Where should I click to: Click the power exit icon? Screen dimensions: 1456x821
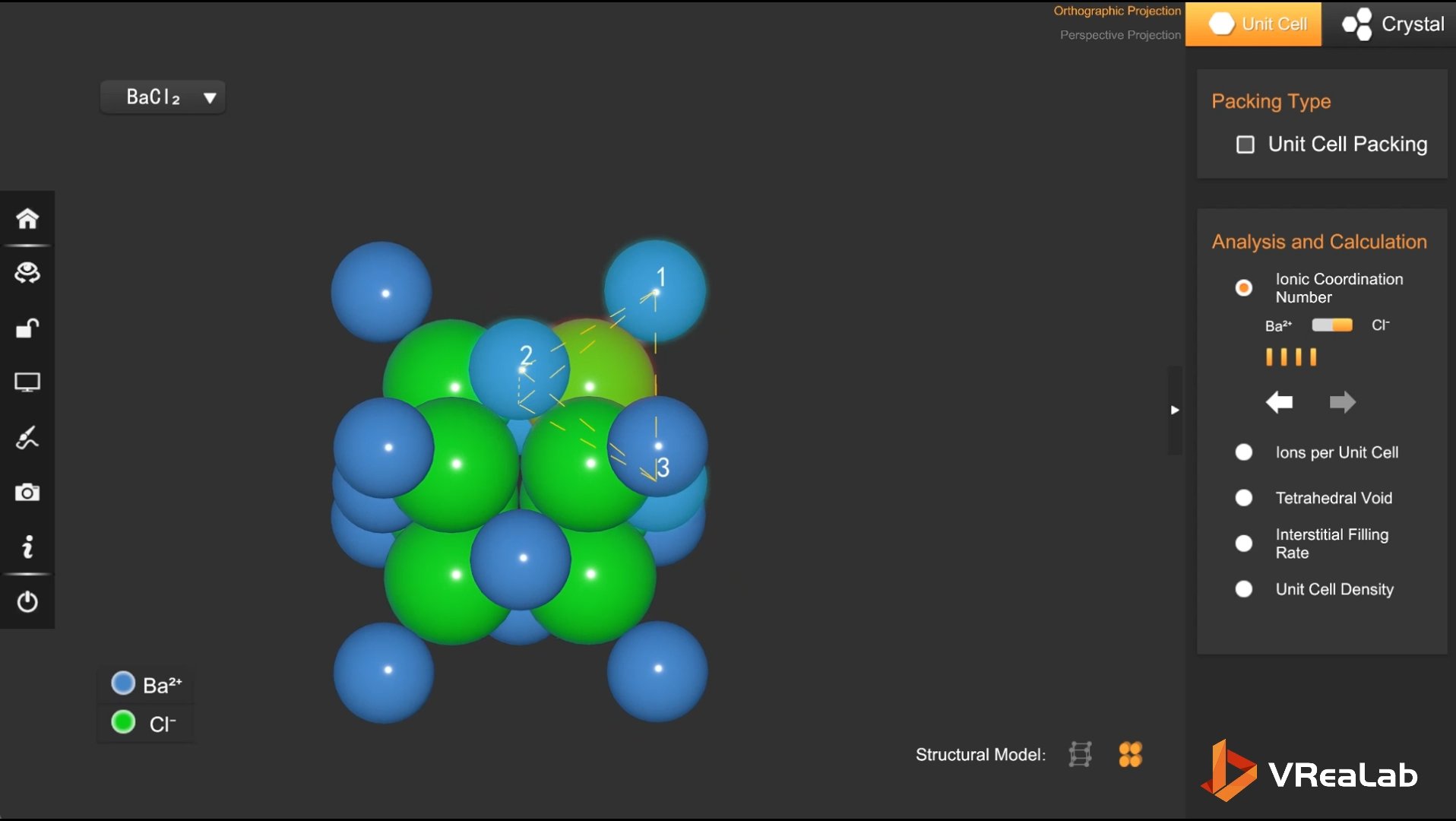(27, 601)
